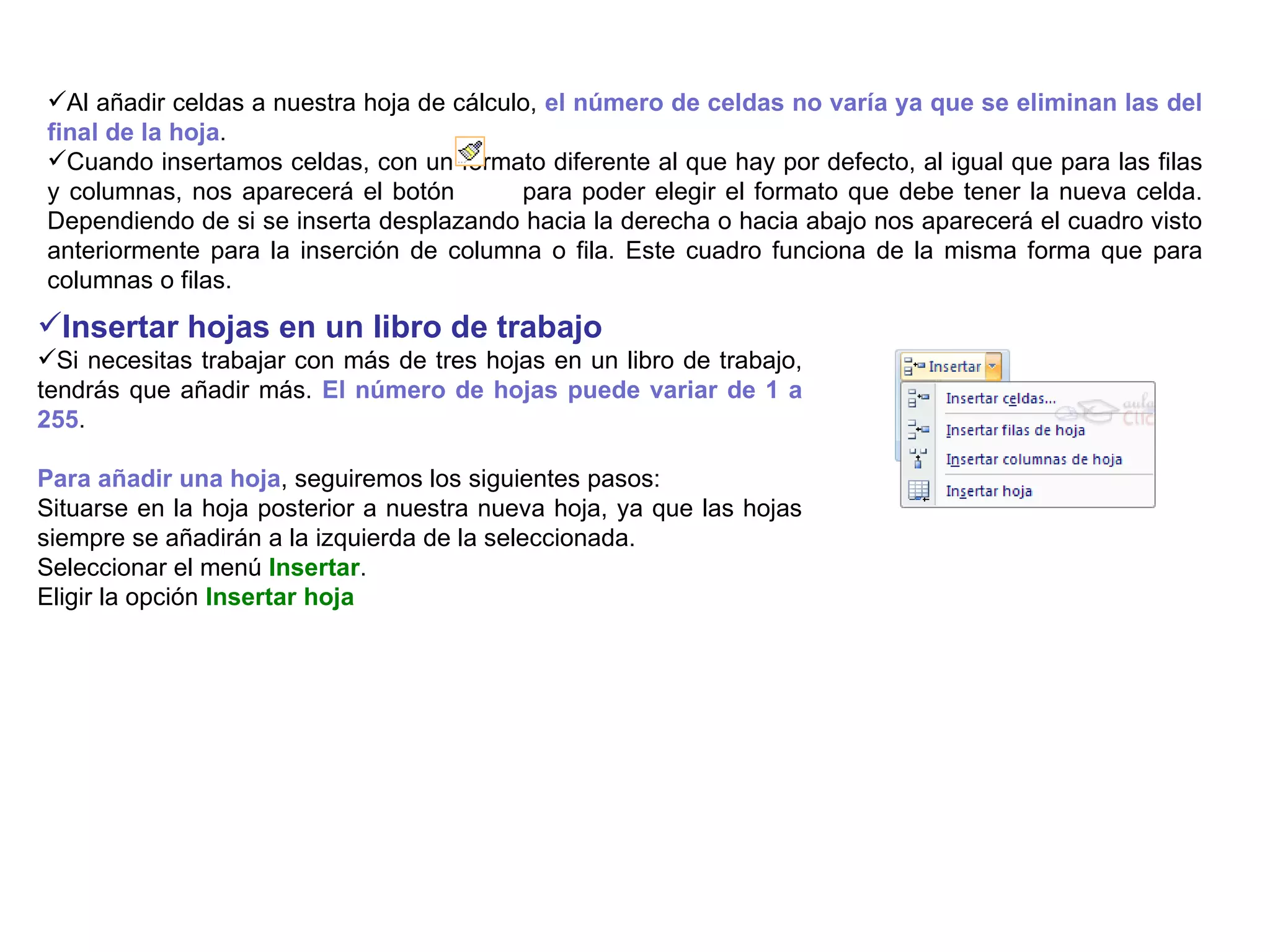The image size is (1270, 952).
Task: Choose Insertar columnas de hoja entry
Action: point(1034,459)
